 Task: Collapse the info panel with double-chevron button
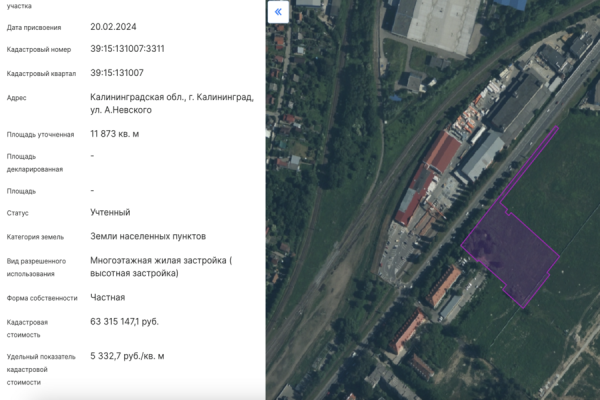click(x=278, y=12)
